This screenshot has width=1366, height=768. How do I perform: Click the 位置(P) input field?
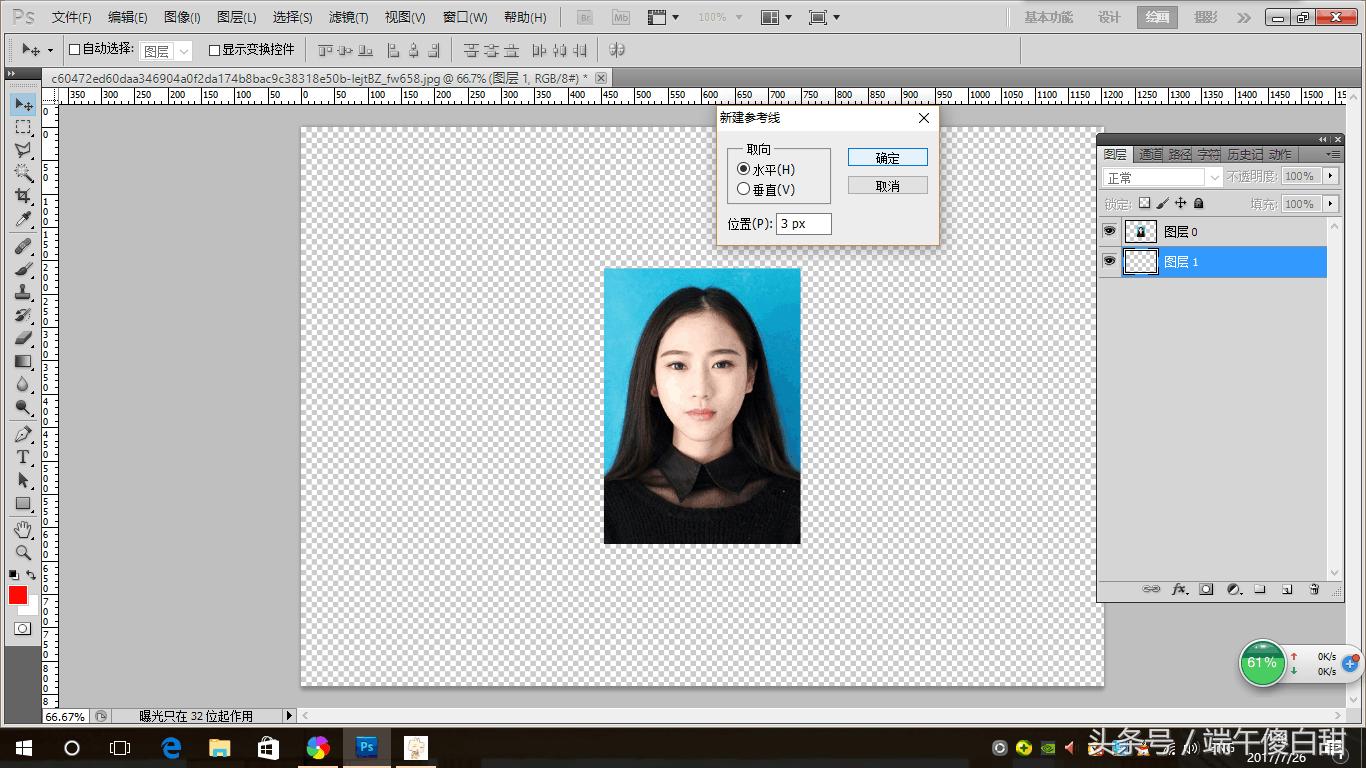[x=804, y=224]
